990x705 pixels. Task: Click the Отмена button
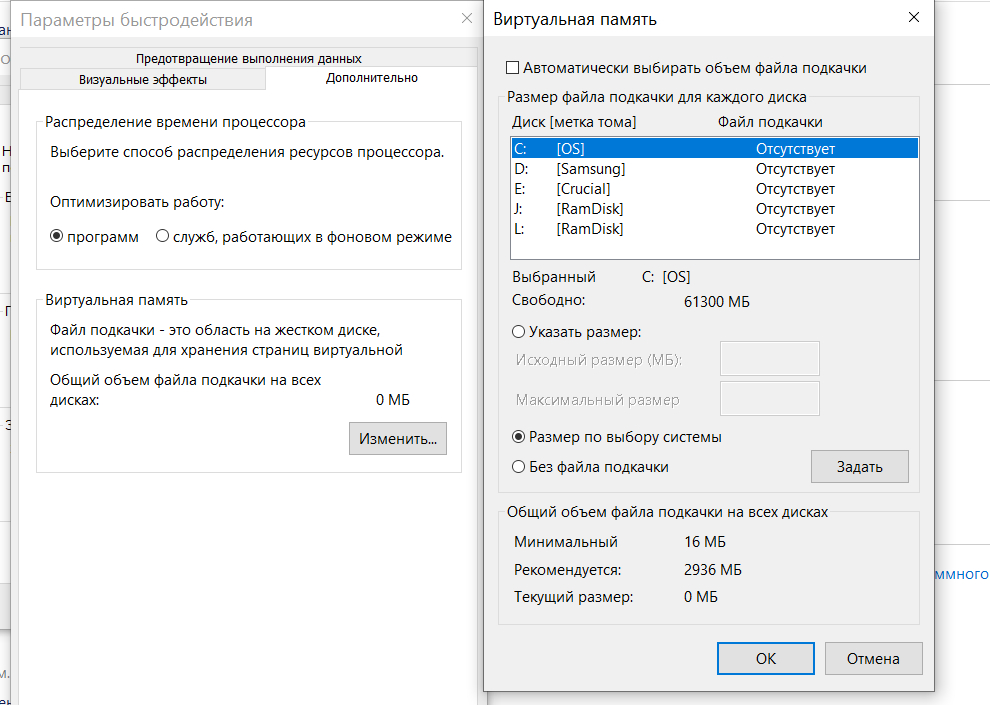(873, 658)
